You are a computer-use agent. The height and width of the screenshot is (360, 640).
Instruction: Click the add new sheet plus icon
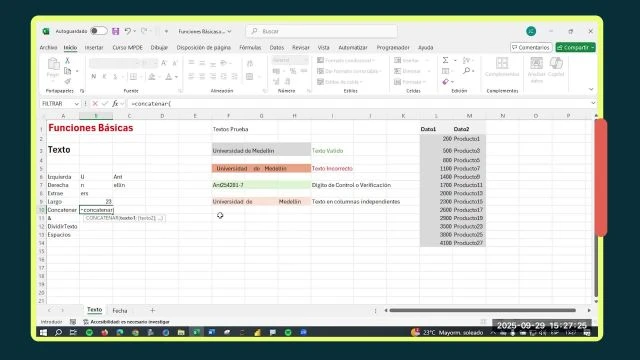[x=152, y=310]
